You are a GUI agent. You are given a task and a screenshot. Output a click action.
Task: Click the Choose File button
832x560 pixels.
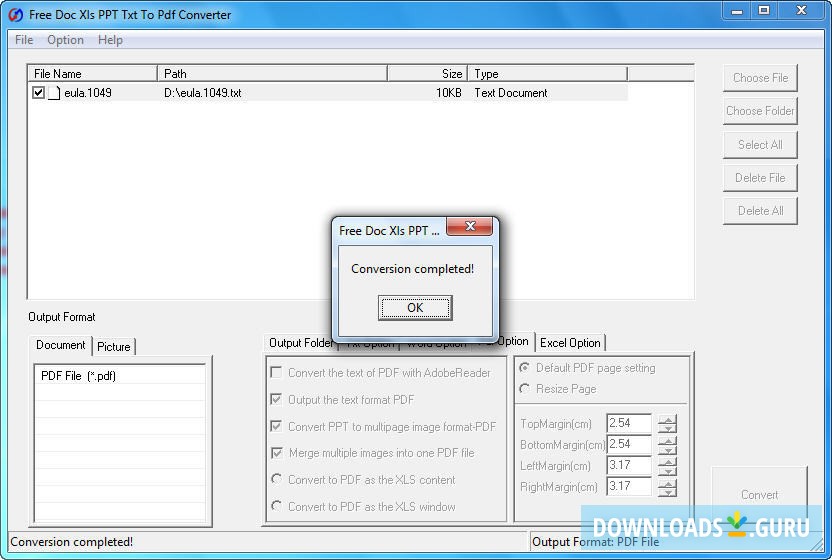click(x=760, y=78)
